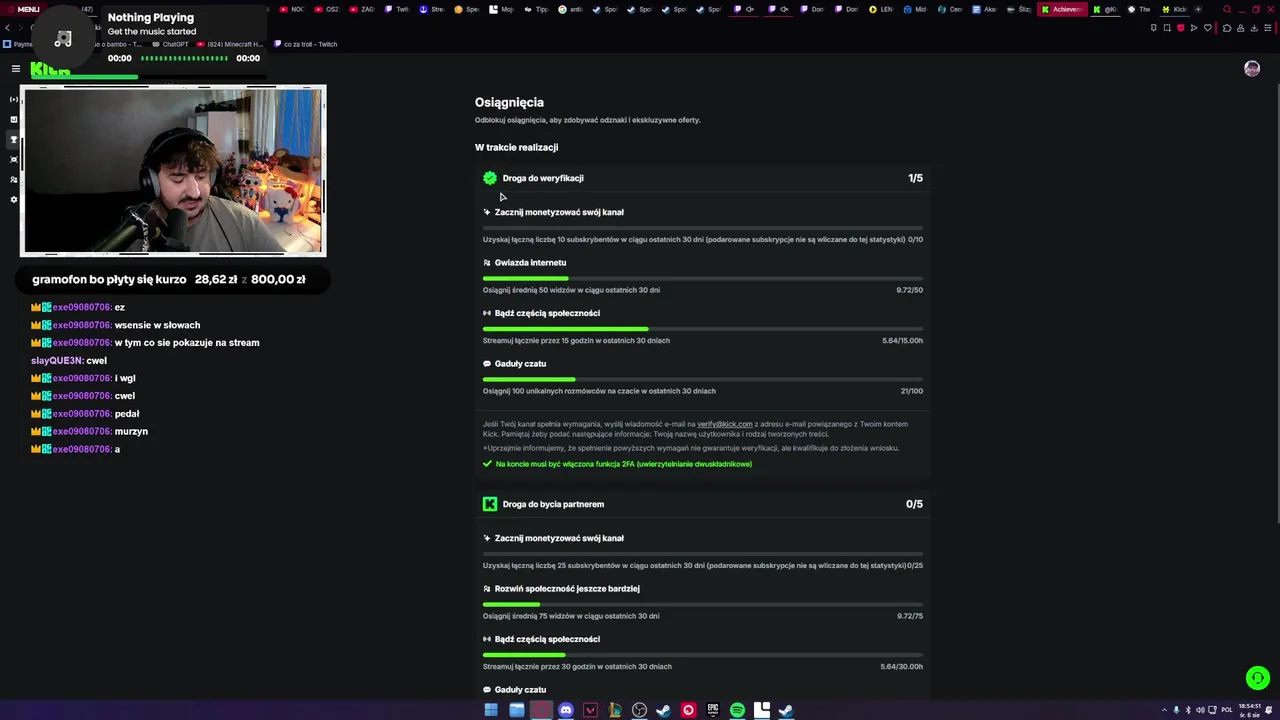Click the verify@kick.com email link

tap(724, 424)
